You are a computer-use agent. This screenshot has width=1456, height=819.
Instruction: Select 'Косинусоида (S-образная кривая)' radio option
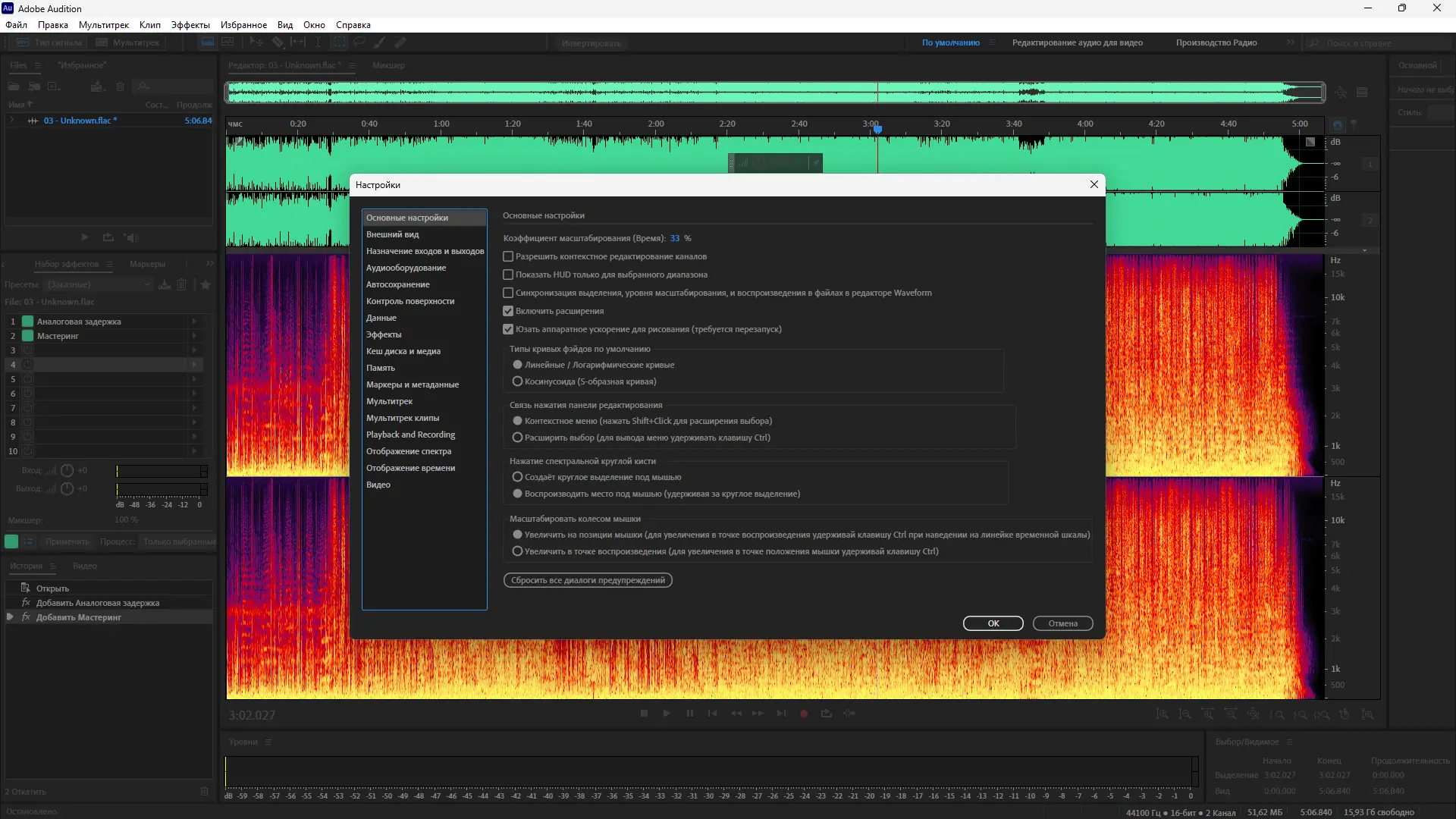point(518,381)
